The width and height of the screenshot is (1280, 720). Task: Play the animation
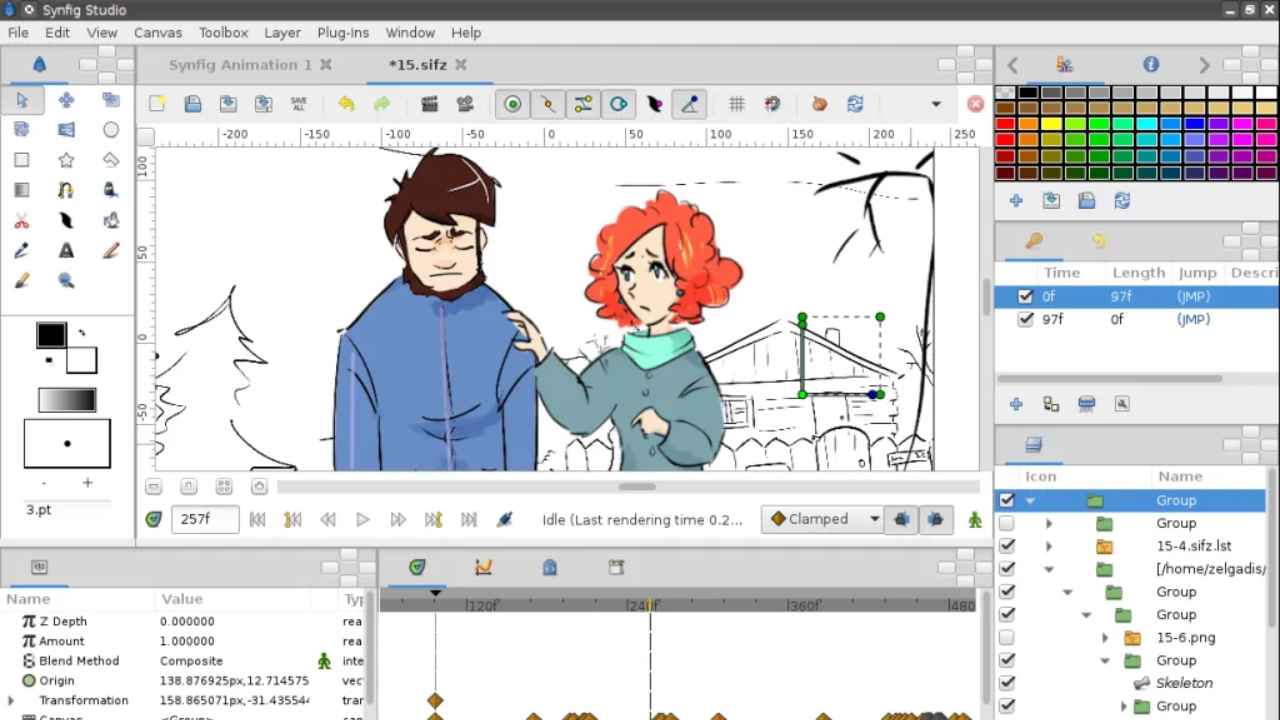pos(363,519)
